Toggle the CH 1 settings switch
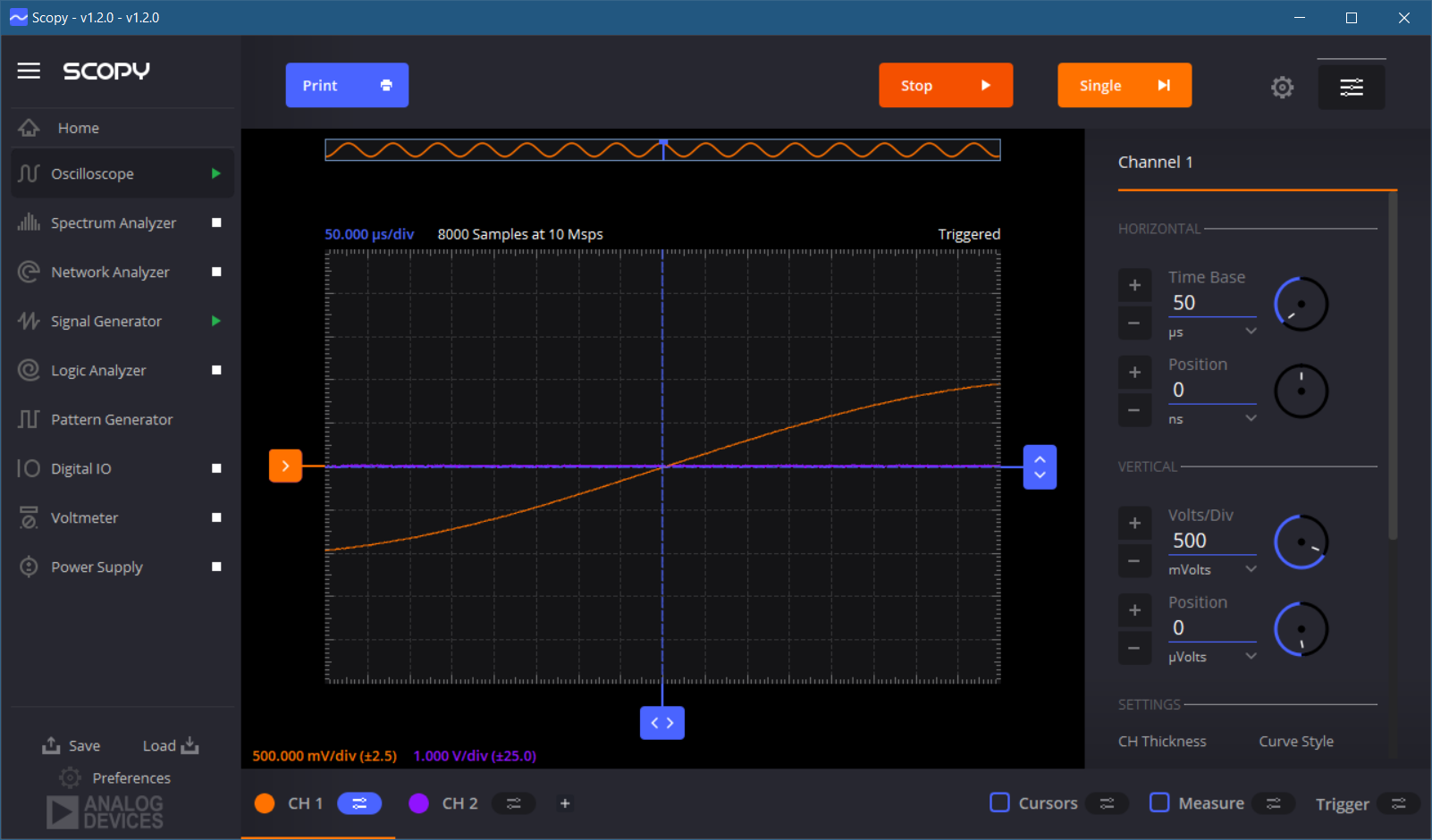 [x=359, y=803]
